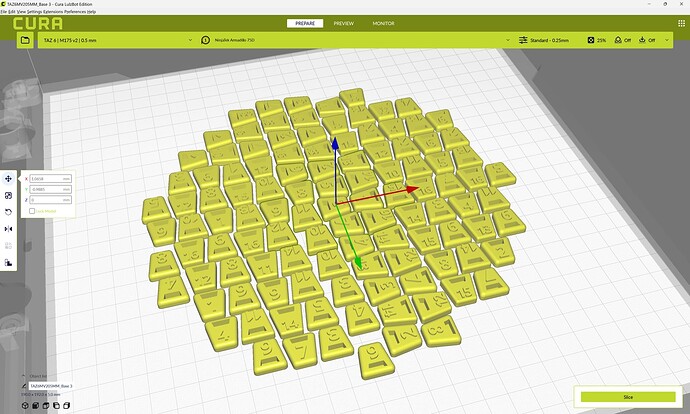Image resolution: width=690 pixels, height=414 pixels.
Task: Open the File menu
Action: [x=4, y=11]
